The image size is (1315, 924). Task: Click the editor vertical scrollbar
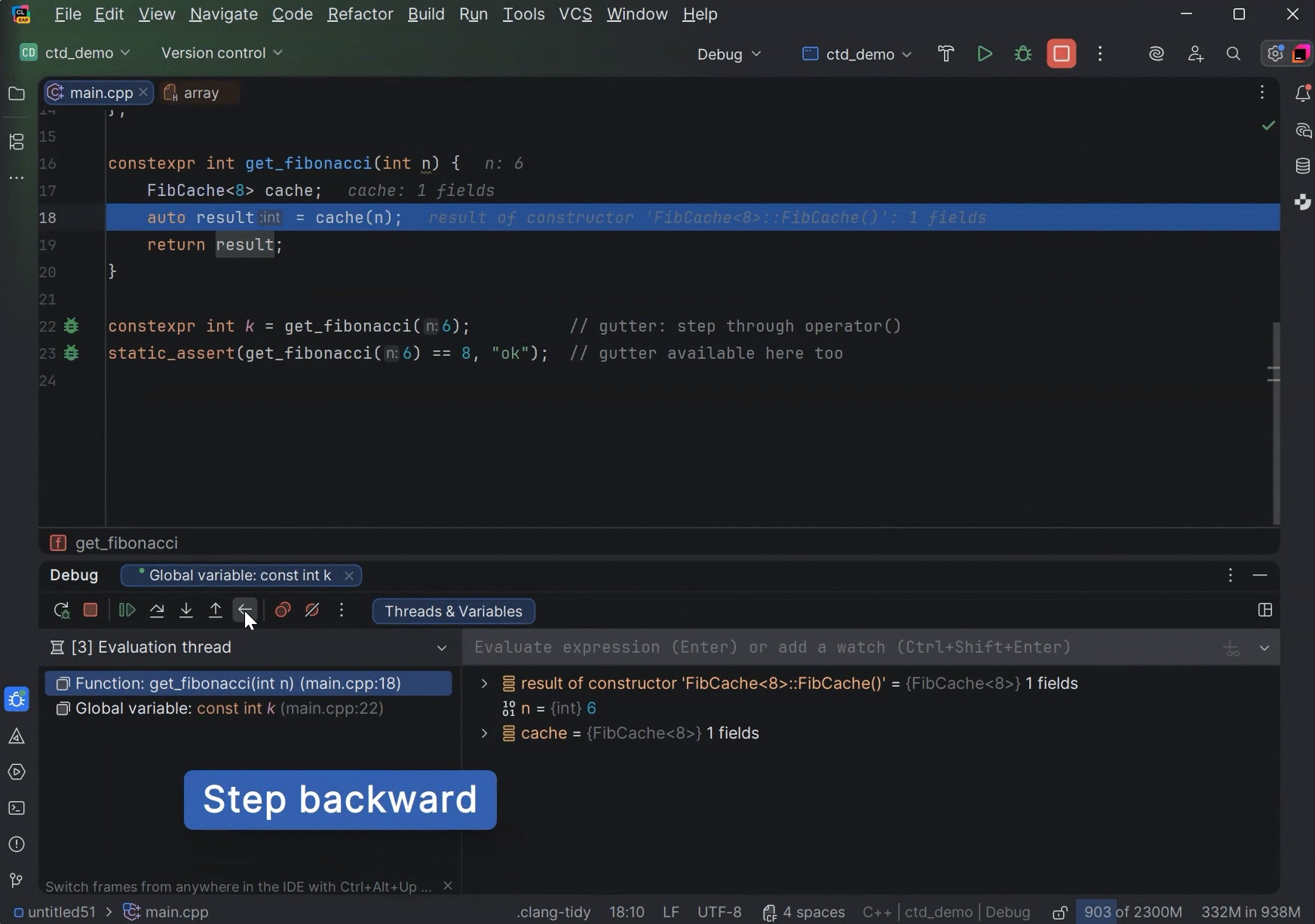click(x=1275, y=422)
